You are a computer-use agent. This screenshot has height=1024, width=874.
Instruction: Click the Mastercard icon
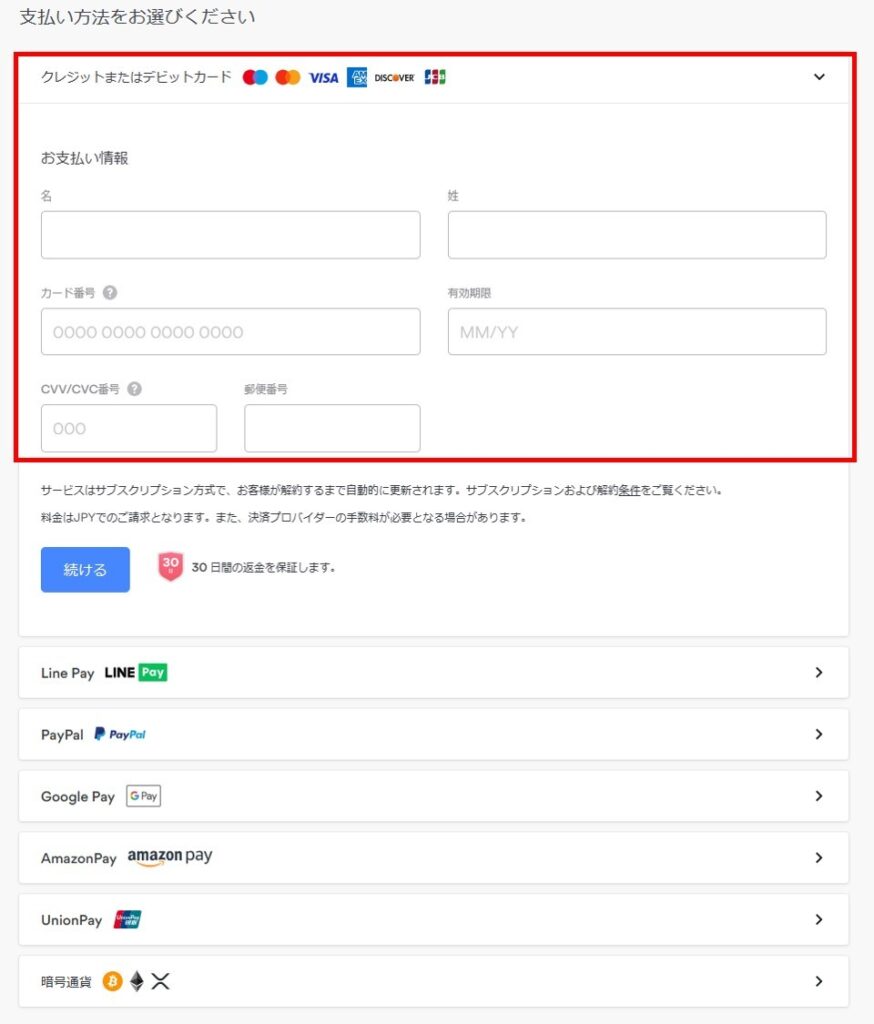click(x=287, y=77)
